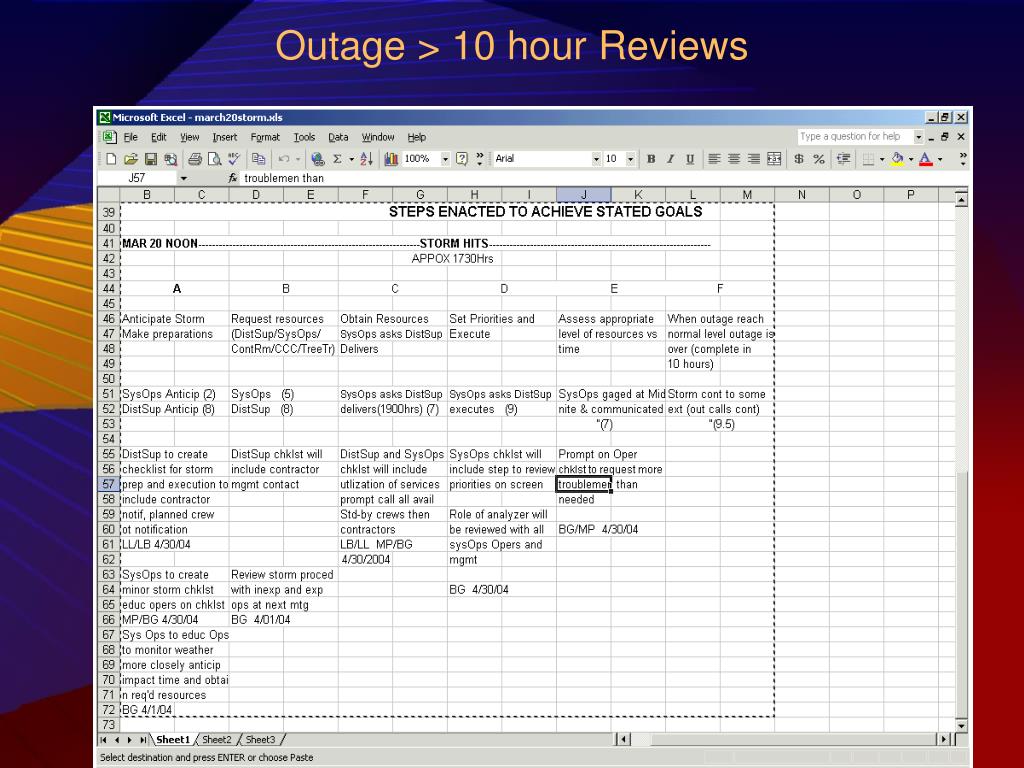Toggle Align Right
1024x768 pixels.
(754, 159)
